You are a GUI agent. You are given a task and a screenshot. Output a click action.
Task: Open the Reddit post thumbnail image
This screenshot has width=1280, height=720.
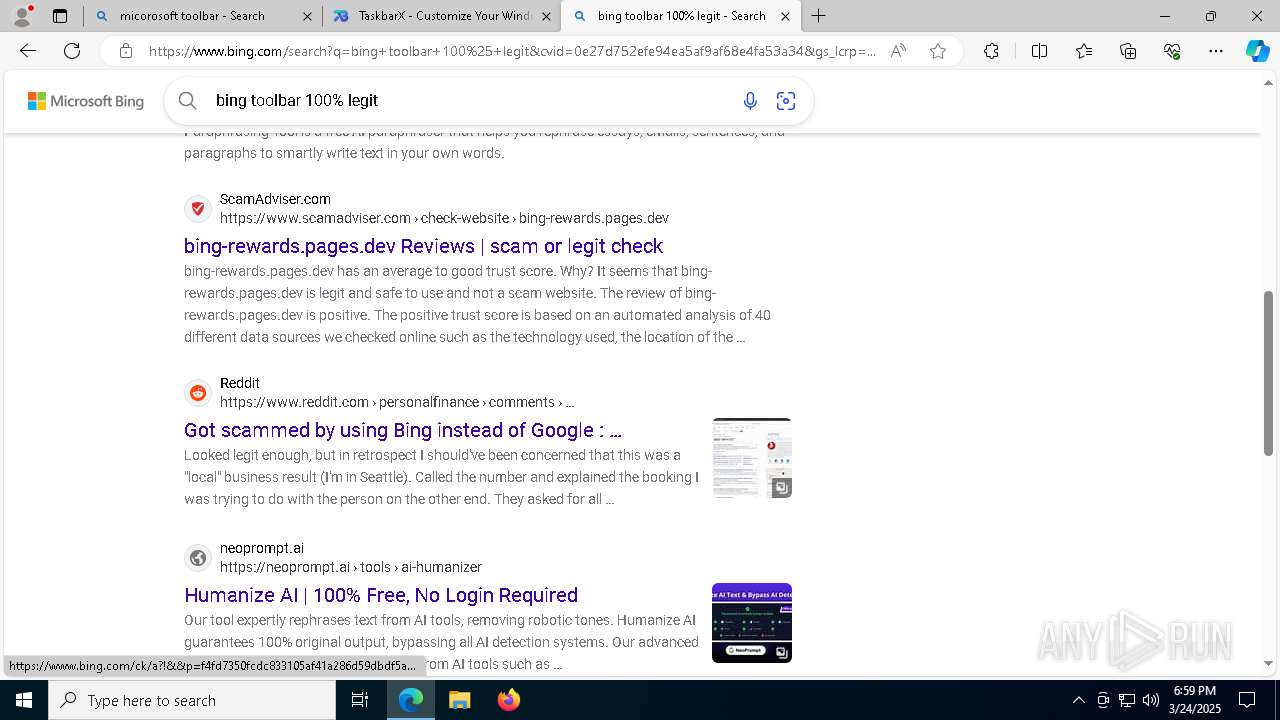coord(752,458)
